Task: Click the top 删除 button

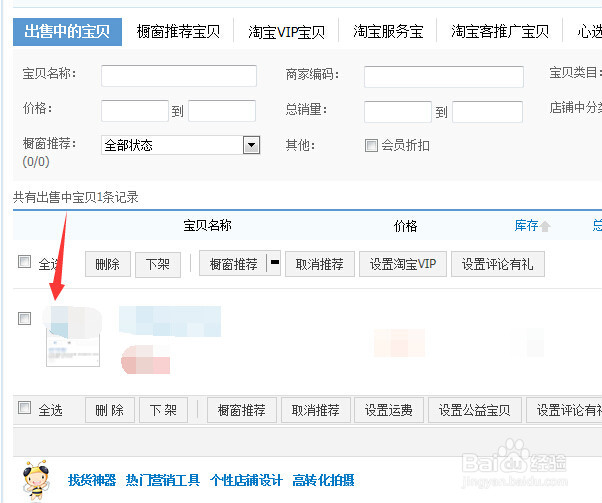Action: coord(108,264)
